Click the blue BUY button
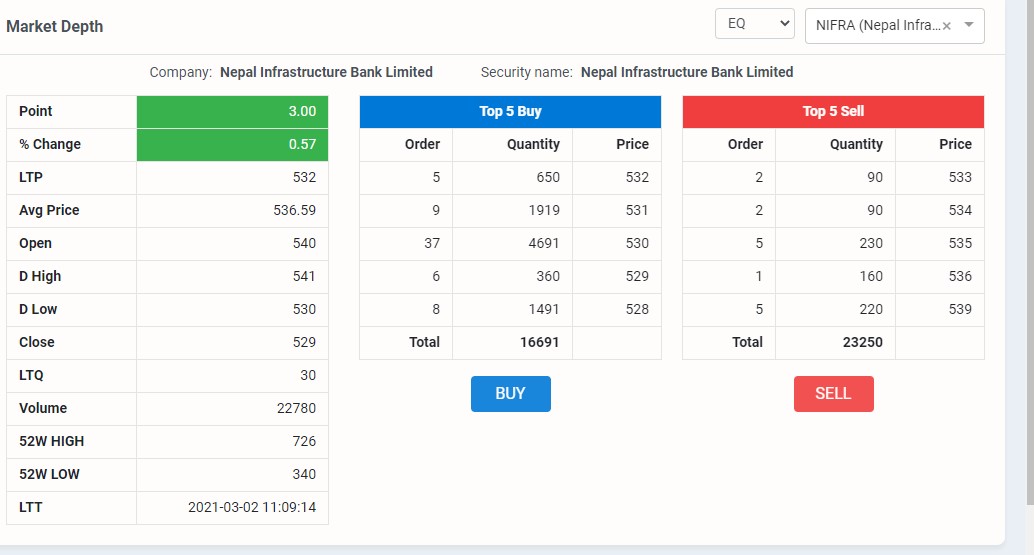 [510, 394]
